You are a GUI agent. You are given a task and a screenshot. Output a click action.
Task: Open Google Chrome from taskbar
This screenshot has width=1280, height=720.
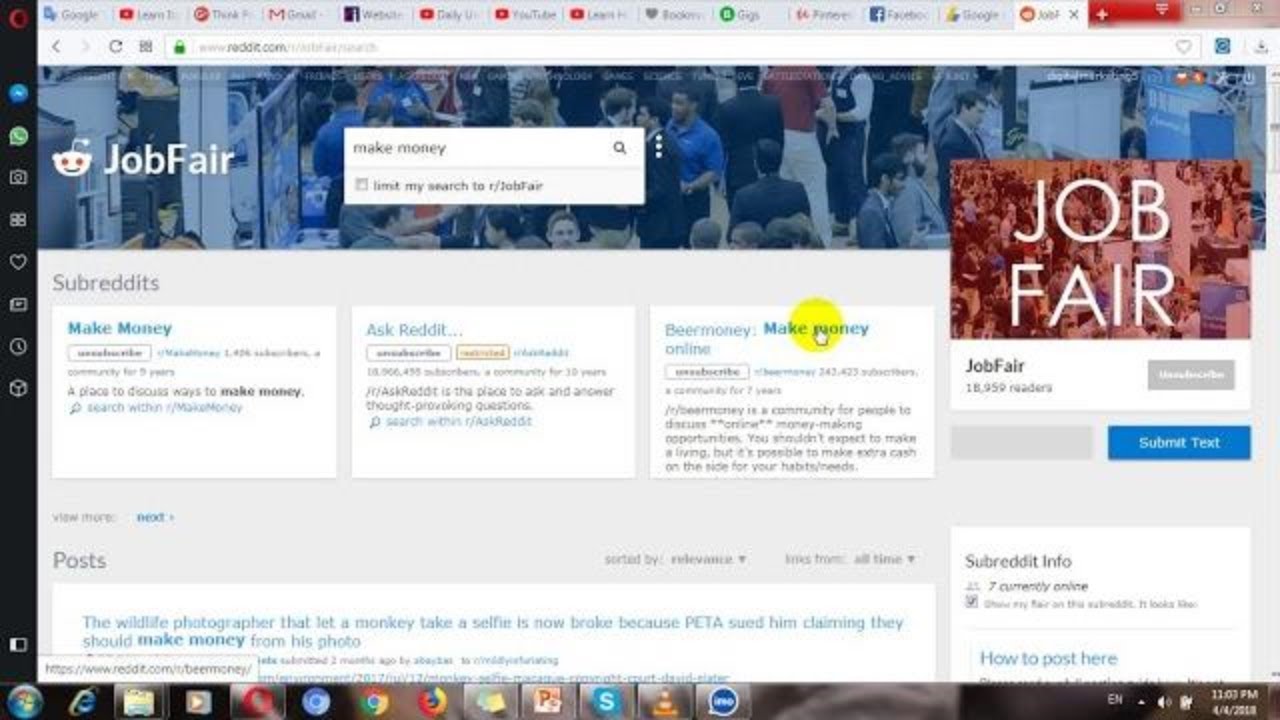375,703
